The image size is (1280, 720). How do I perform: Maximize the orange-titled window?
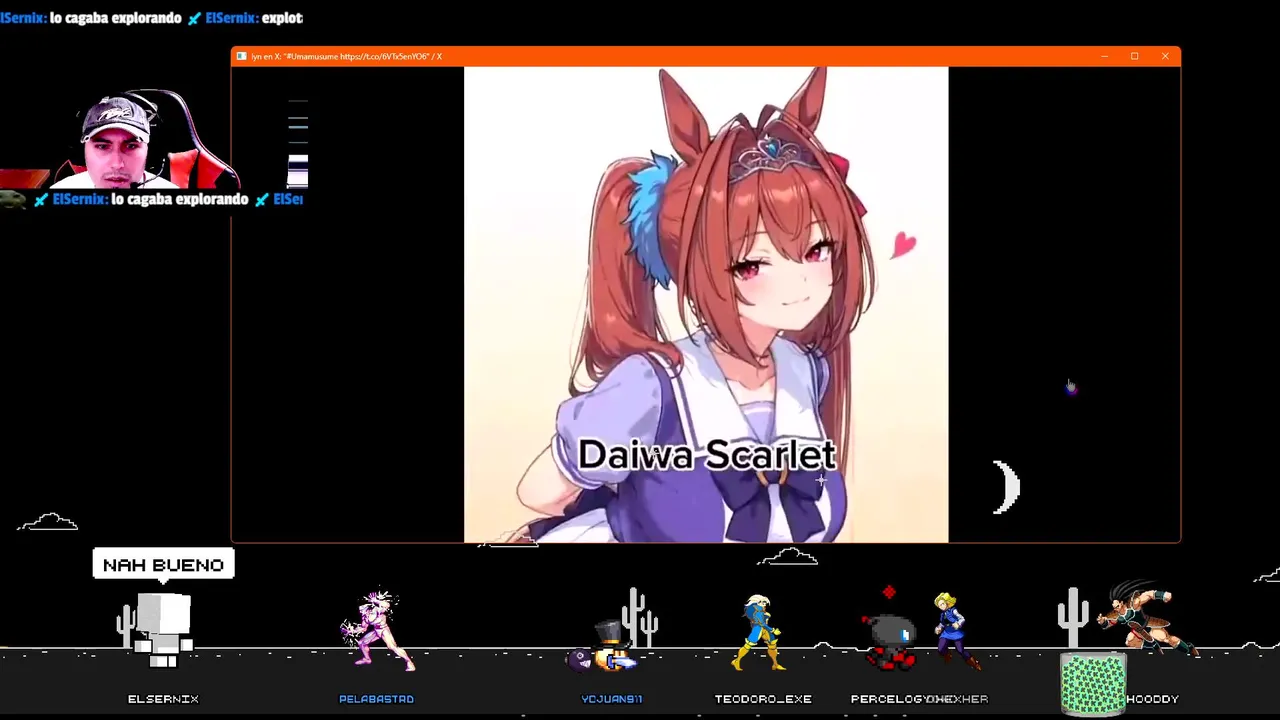[x=1135, y=57]
